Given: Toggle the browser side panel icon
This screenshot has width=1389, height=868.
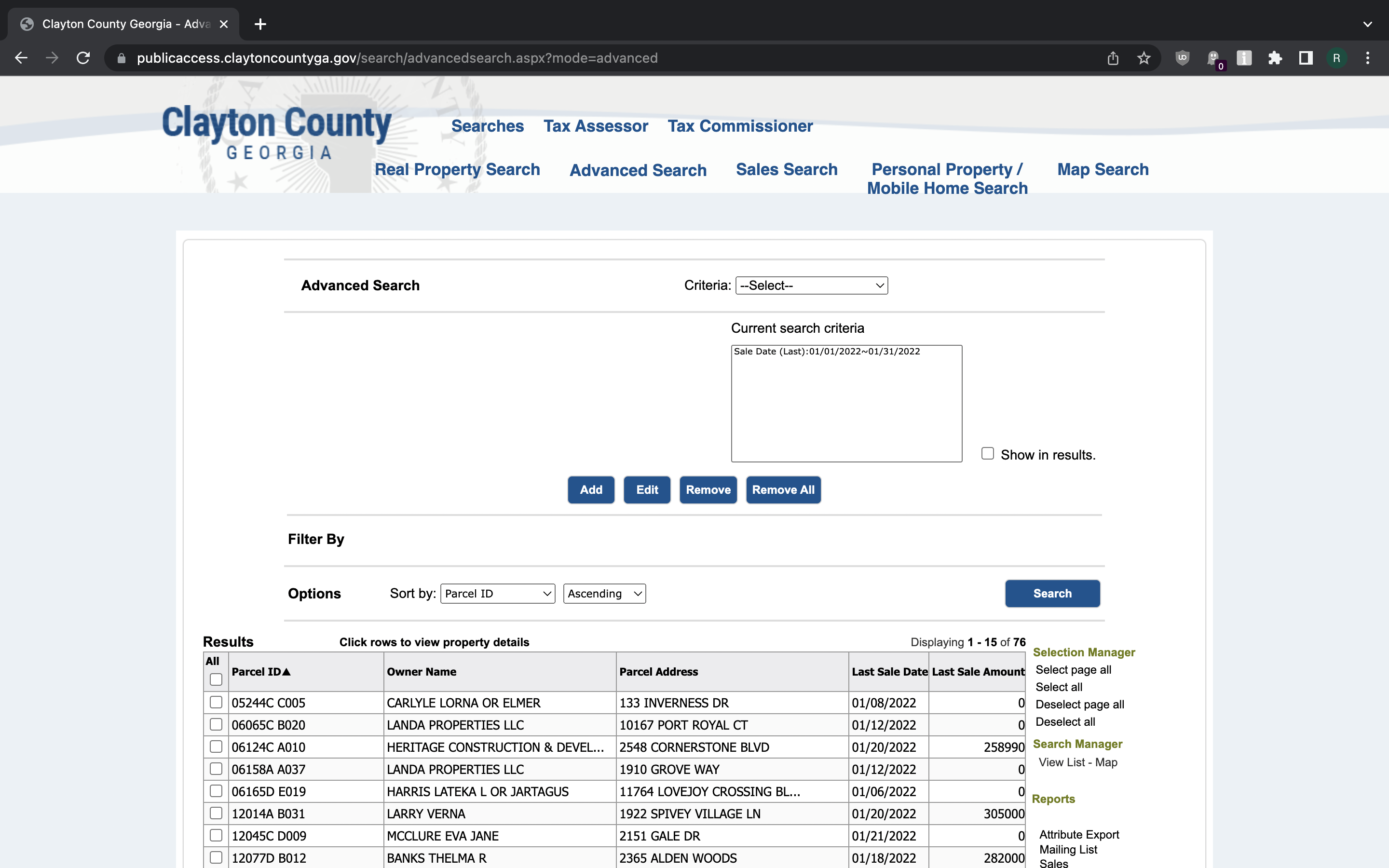Looking at the screenshot, I should point(1306,58).
